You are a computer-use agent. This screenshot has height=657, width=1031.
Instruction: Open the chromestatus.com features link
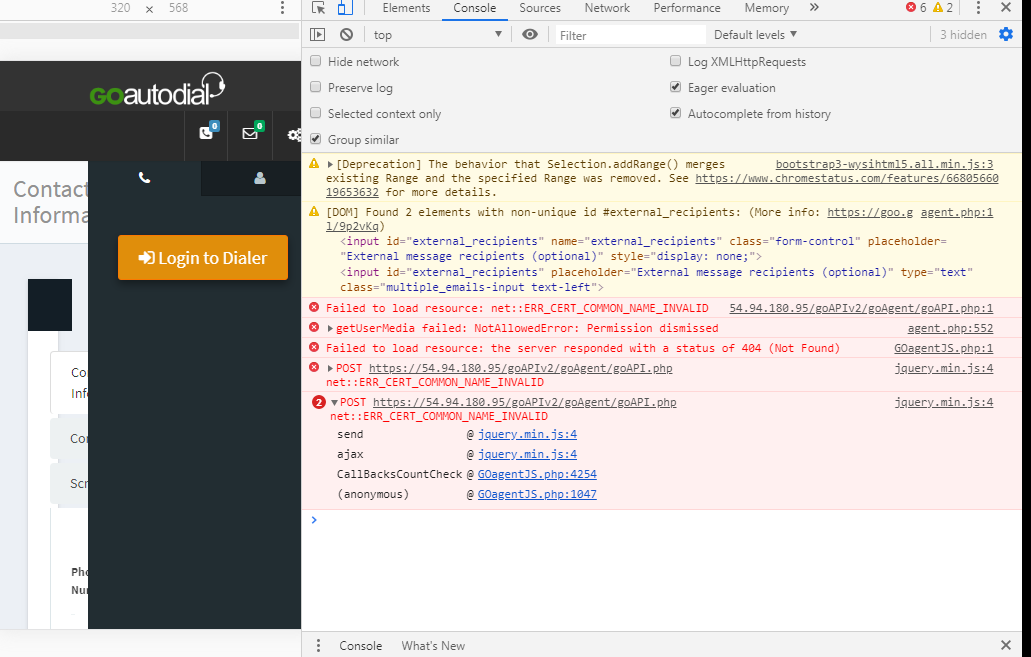pos(847,178)
